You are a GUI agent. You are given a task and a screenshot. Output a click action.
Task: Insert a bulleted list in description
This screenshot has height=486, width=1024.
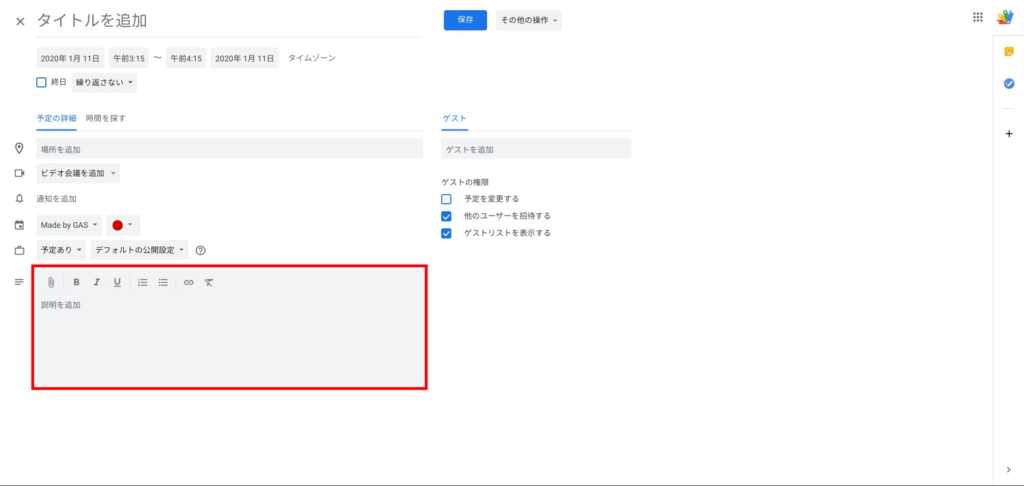click(x=163, y=282)
